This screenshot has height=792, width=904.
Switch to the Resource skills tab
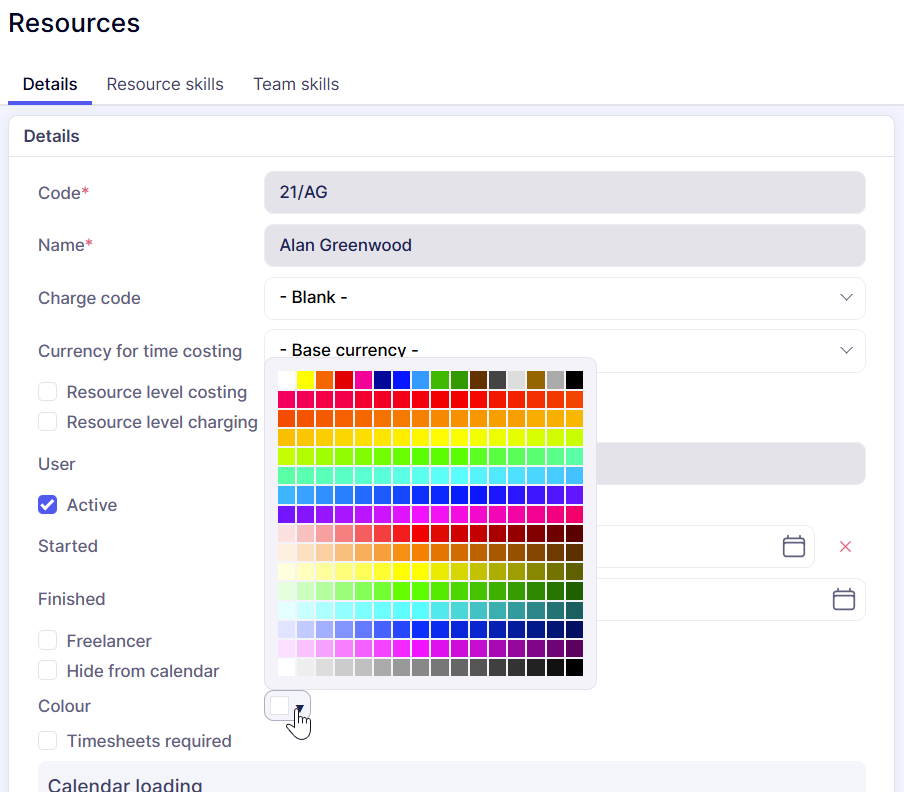click(x=165, y=84)
